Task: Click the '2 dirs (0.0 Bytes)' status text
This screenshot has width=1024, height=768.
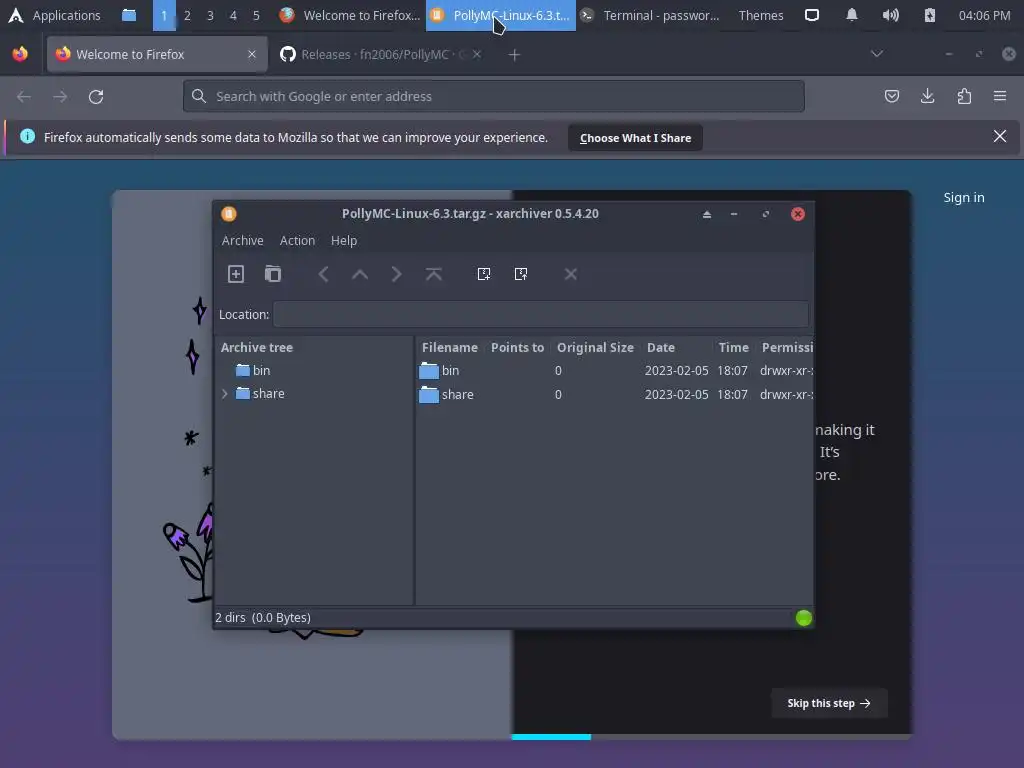Action: pyautogui.click(x=263, y=617)
